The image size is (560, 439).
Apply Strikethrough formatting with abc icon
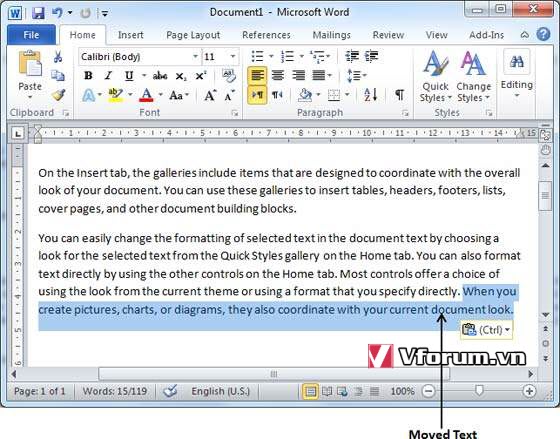160,75
